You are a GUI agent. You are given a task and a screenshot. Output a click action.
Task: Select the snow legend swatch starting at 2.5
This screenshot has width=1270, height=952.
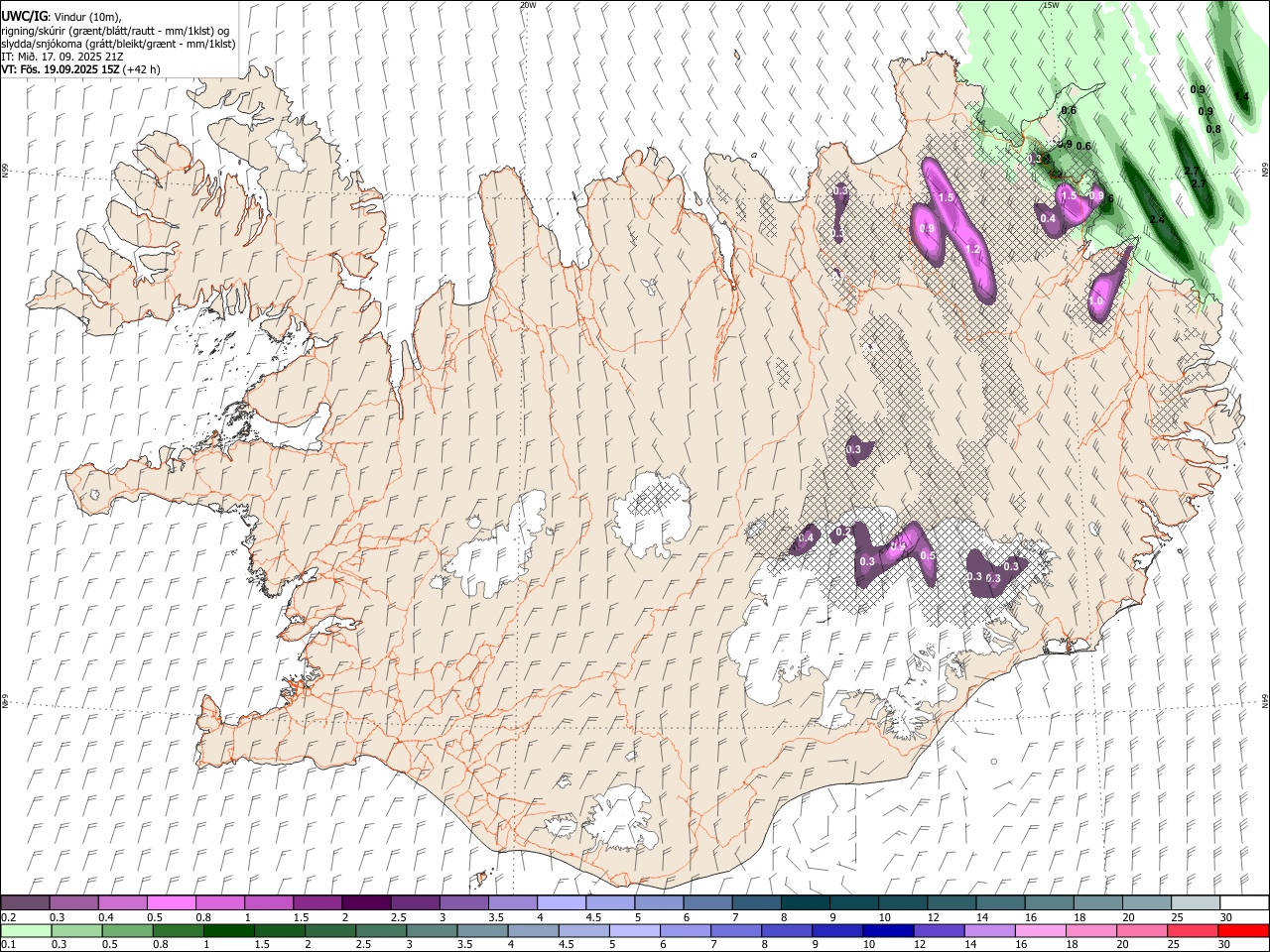[415, 902]
